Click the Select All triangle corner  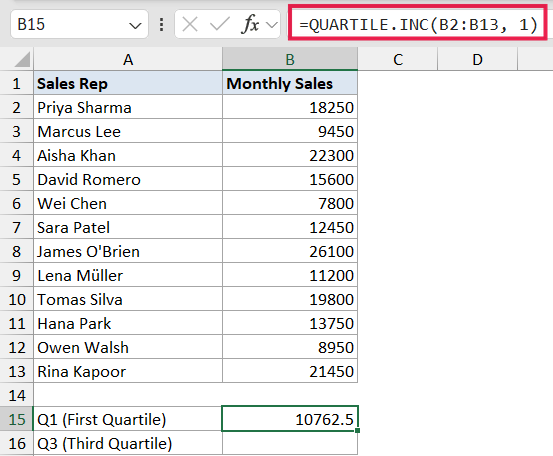(x=23, y=59)
